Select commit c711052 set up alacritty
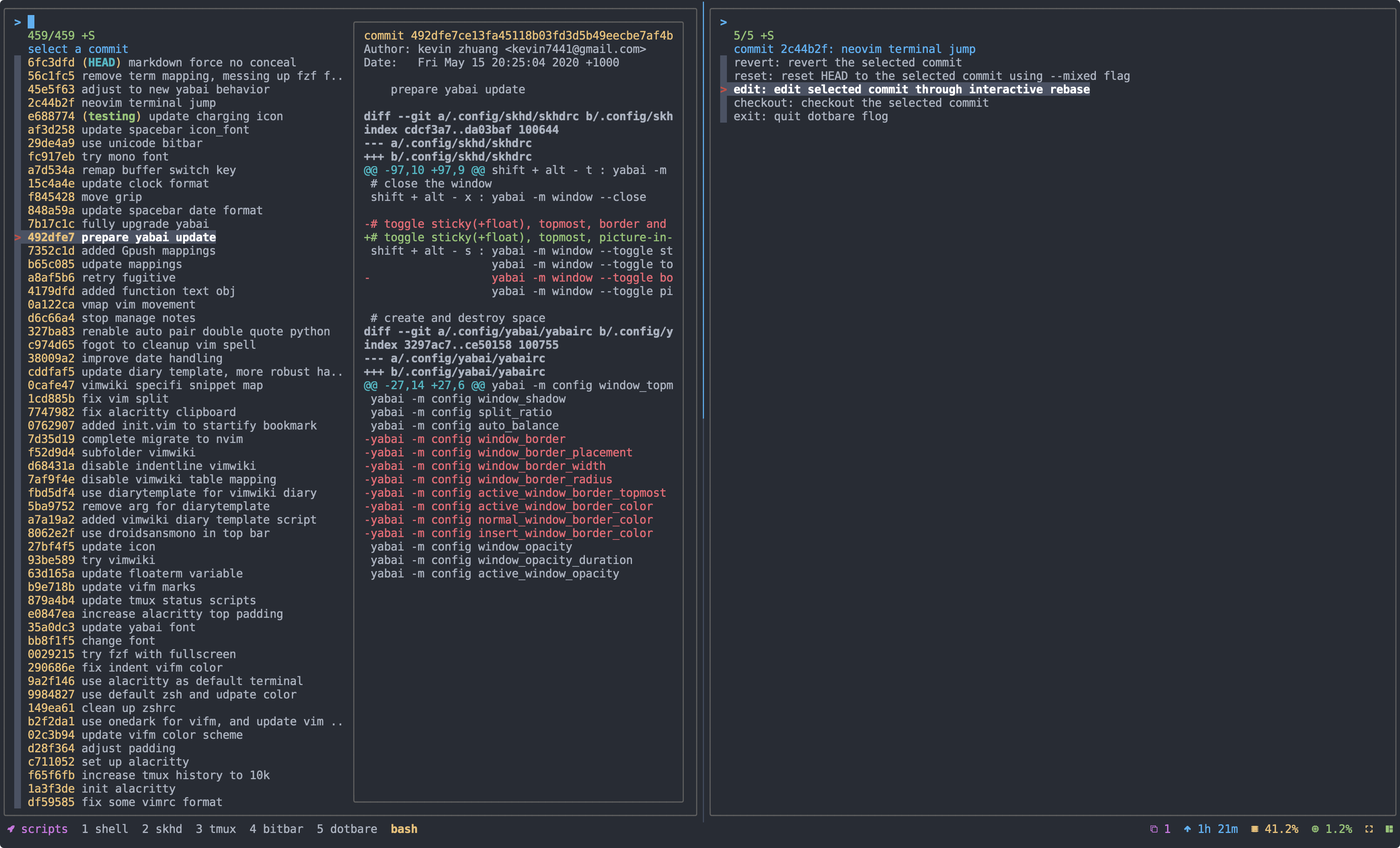This screenshot has width=1400, height=848. click(x=108, y=762)
